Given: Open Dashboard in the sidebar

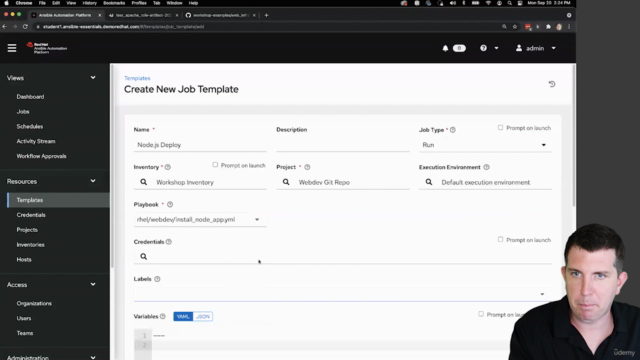Looking at the screenshot, I should point(30,97).
